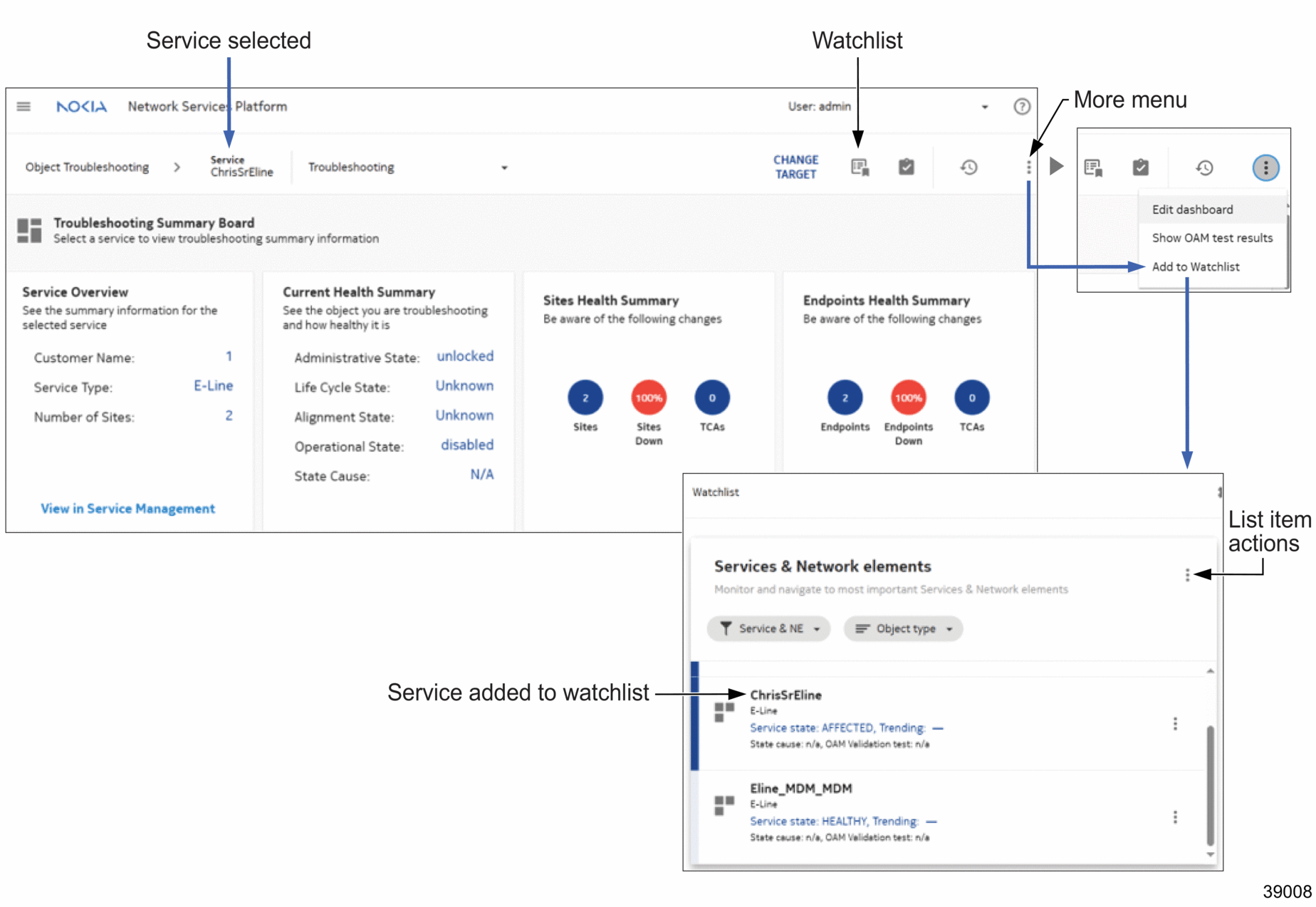This screenshot has width=1316, height=907.
Task: Click the blue Endpoints count circle
Action: pyautogui.click(x=845, y=398)
